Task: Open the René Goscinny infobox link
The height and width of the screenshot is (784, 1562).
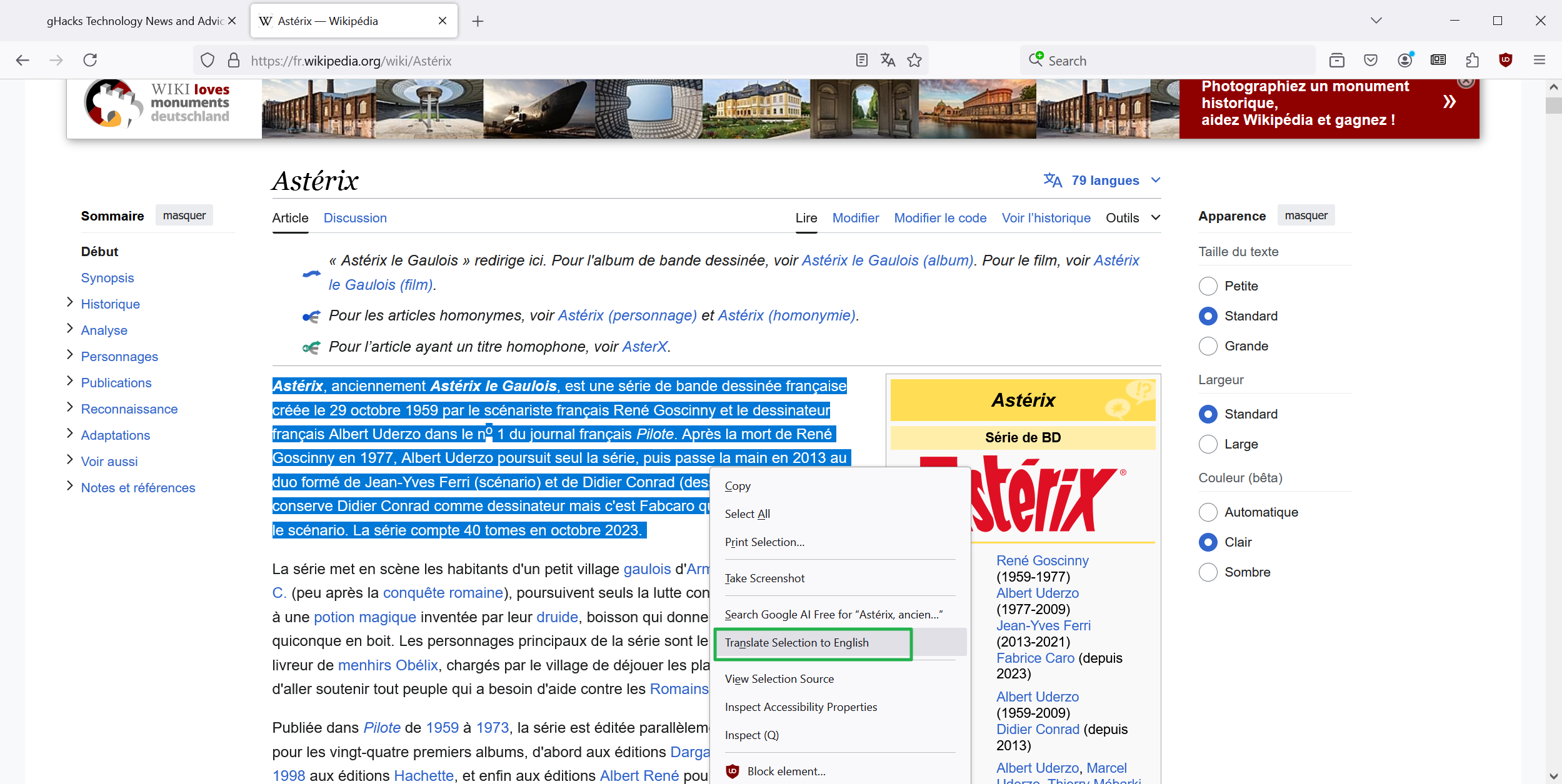Action: tap(1042, 561)
